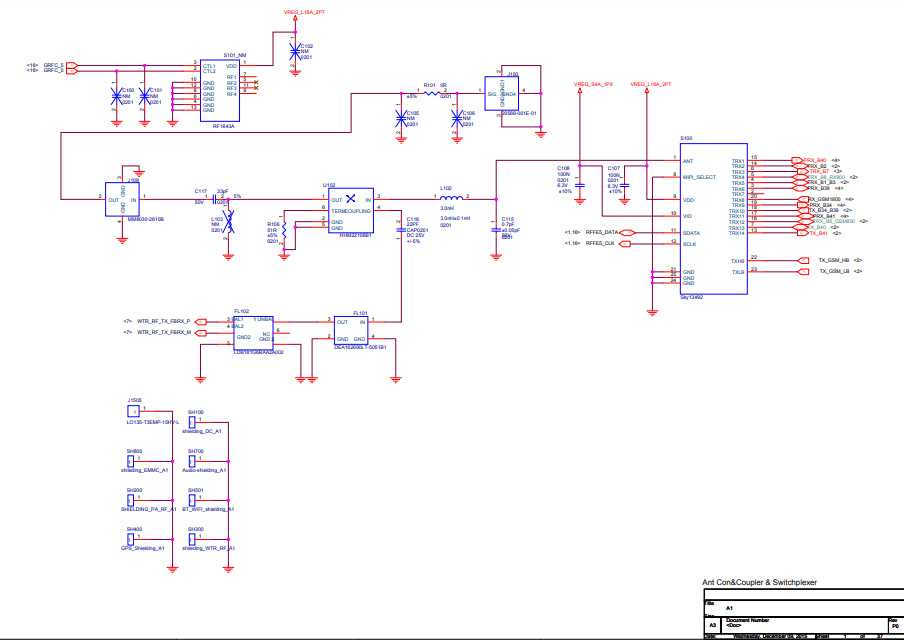The width and height of the screenshot is (904, 640).
Task: Select shield symbol SH700 Audio-shielding_A1
Action: [x=192, y=461]
